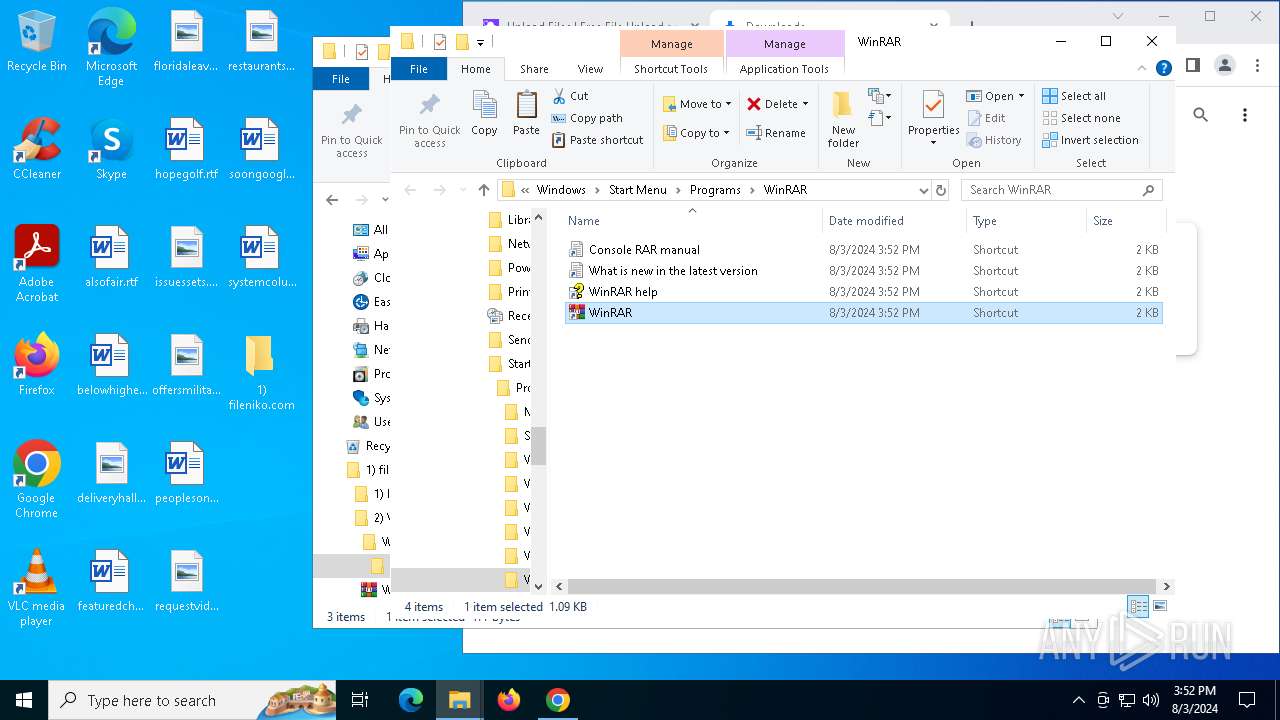Switch to the View ribbon tab

590,69
